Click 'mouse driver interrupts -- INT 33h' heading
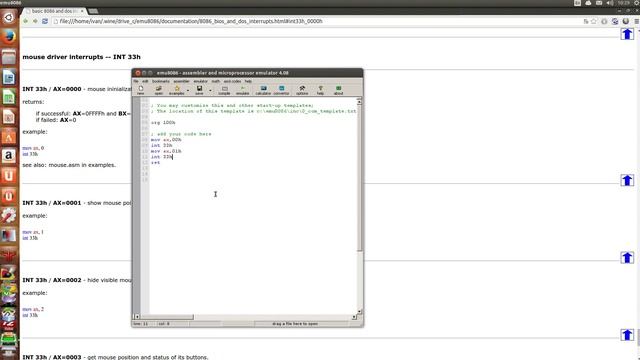This screenshot has height=360, width=640. 81,57
